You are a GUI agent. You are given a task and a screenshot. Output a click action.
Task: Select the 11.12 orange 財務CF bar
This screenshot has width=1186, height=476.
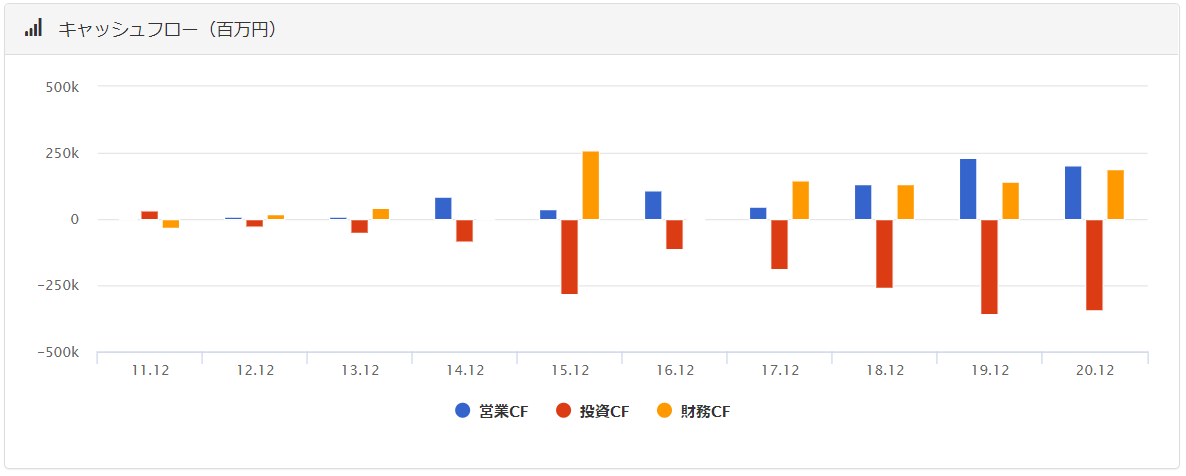point(171,224)
